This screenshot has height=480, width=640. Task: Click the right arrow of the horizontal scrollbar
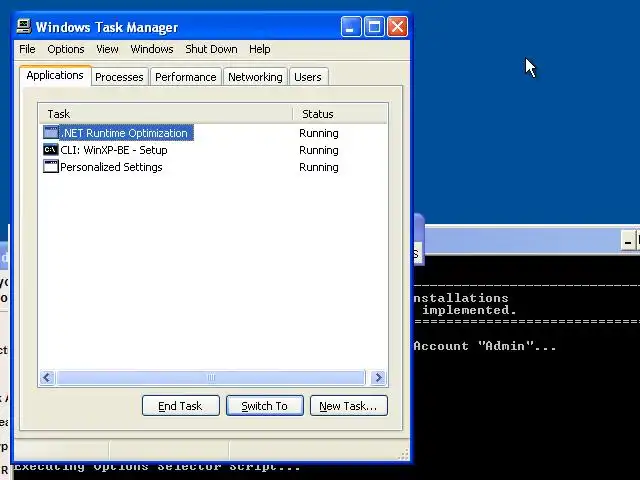tap(378, 378)
